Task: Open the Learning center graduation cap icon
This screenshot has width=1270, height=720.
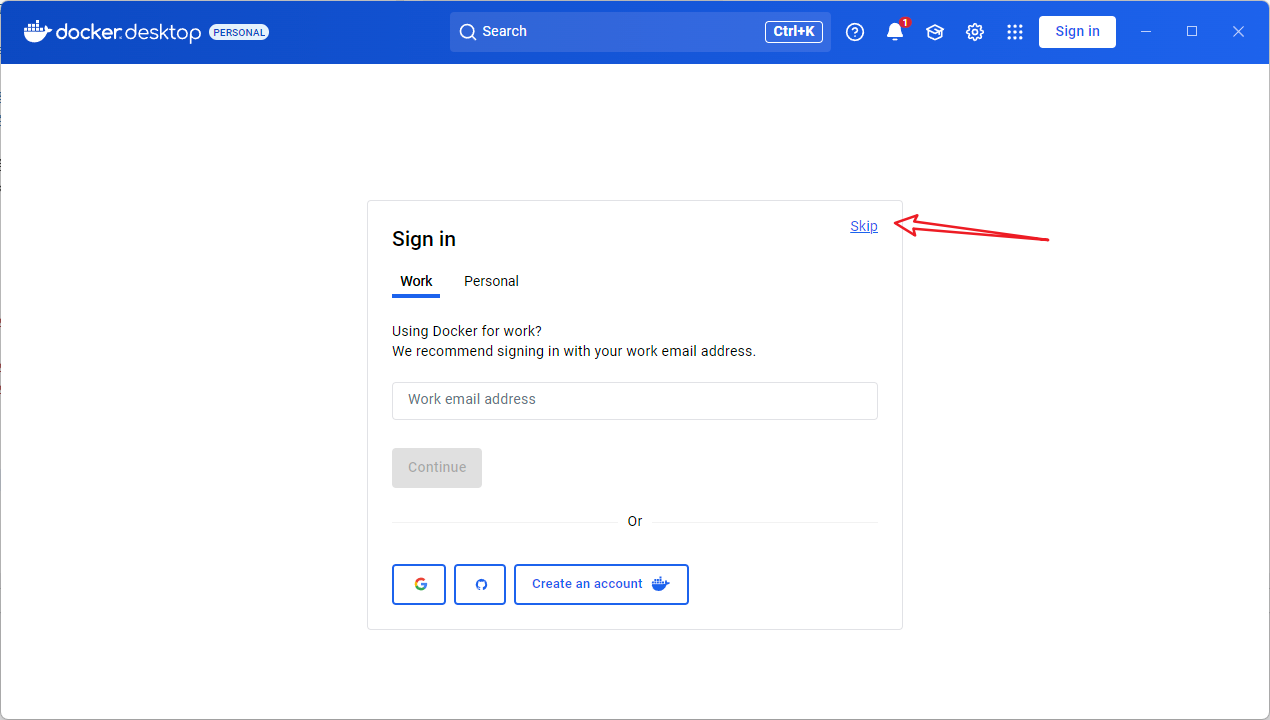Action: pyautogui.click(x=935, y=32)
